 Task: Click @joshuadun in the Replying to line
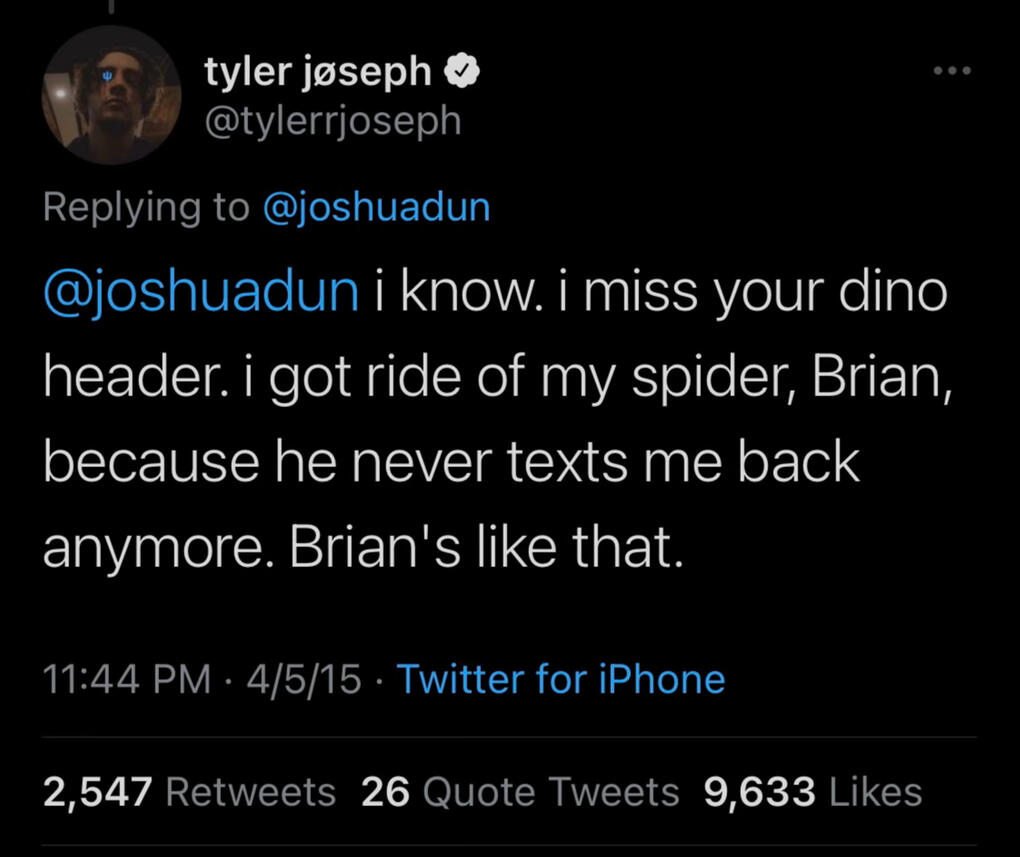376,207
